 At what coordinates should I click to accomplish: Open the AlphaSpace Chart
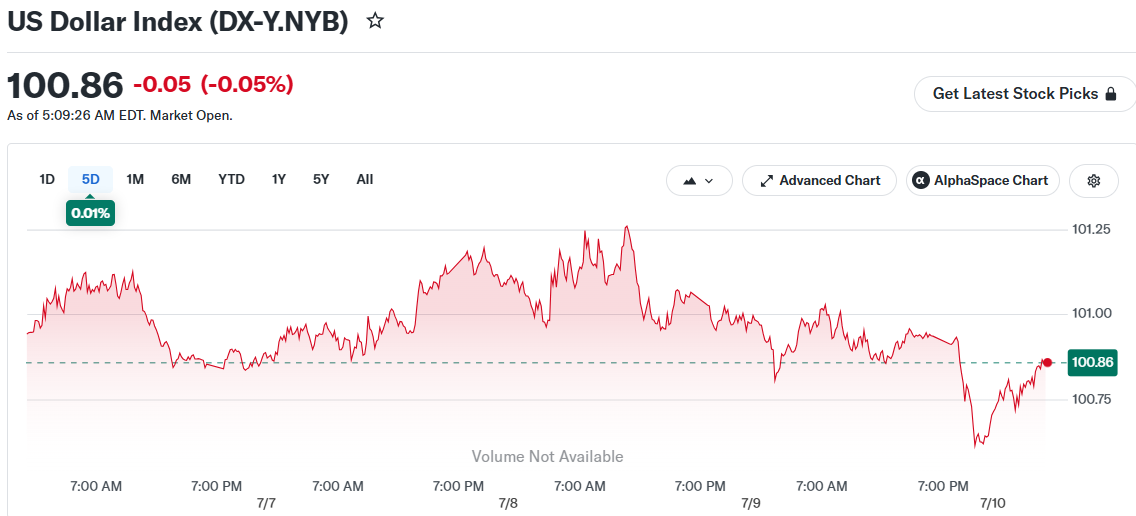983,180
